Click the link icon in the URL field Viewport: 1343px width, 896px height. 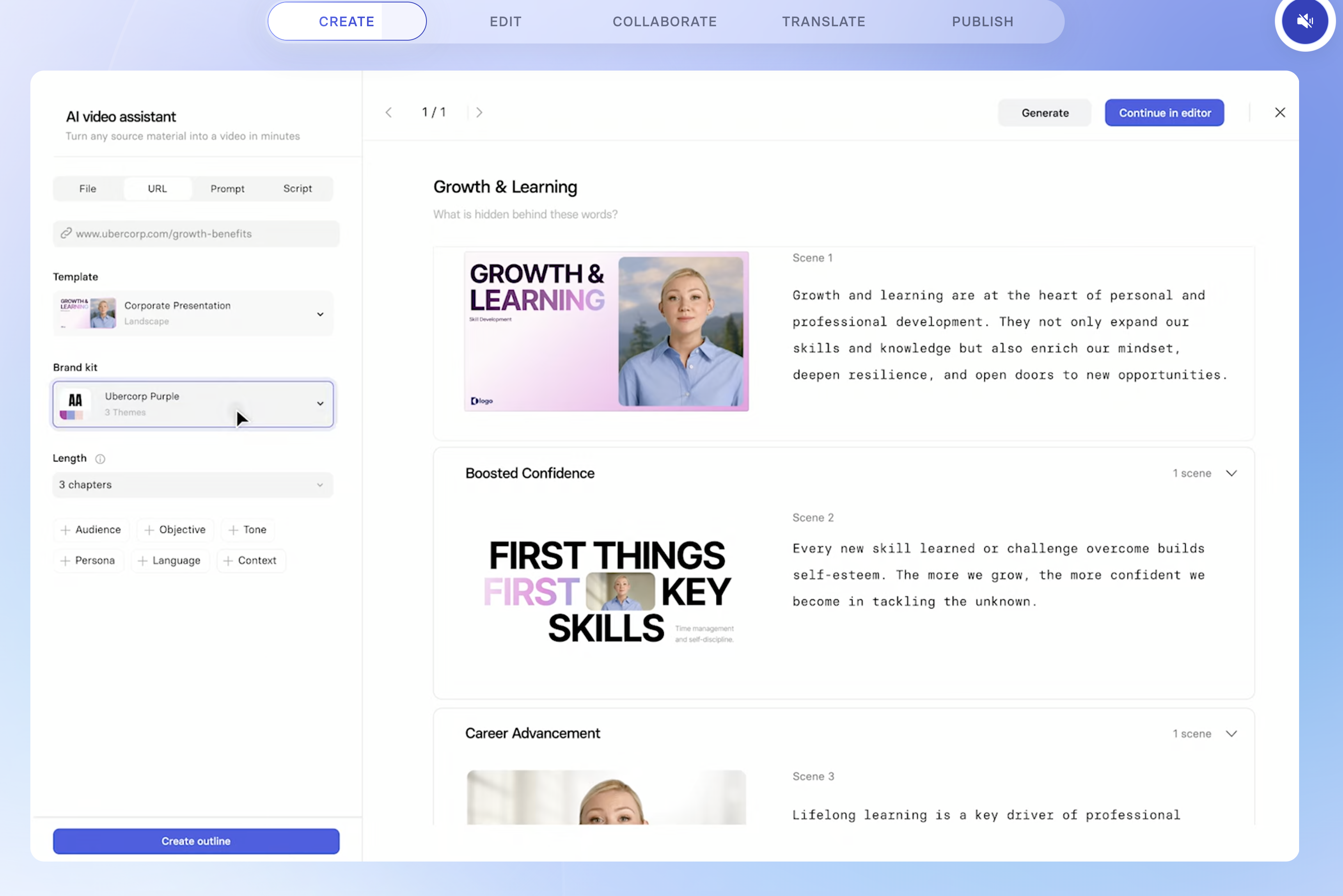tap(66, 233)
